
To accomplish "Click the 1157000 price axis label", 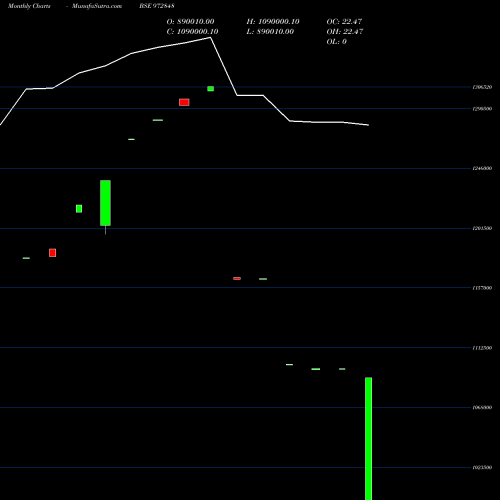I will click(482, 288).
